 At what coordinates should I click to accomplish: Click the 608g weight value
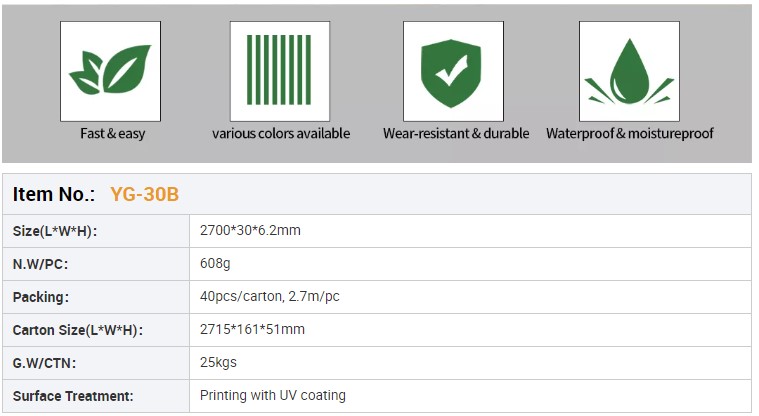[x=216, y=264]
